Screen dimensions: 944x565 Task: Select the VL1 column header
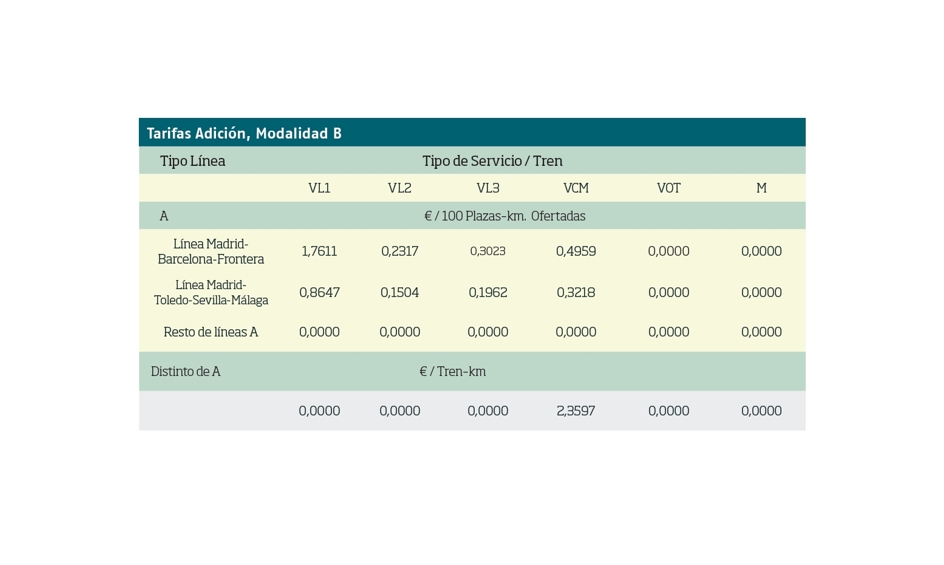[x=319, y=188]
